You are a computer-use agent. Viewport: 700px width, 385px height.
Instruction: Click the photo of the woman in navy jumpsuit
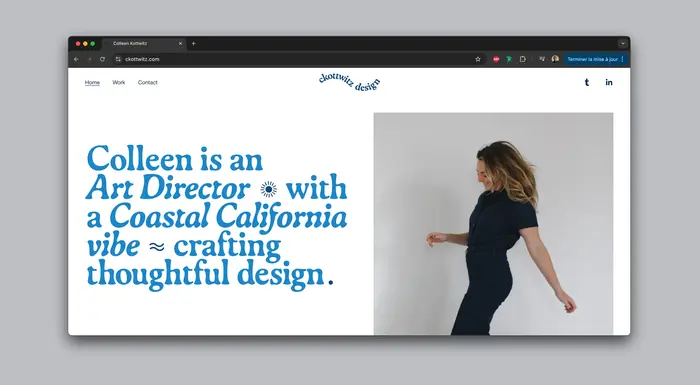coord(493,224)
